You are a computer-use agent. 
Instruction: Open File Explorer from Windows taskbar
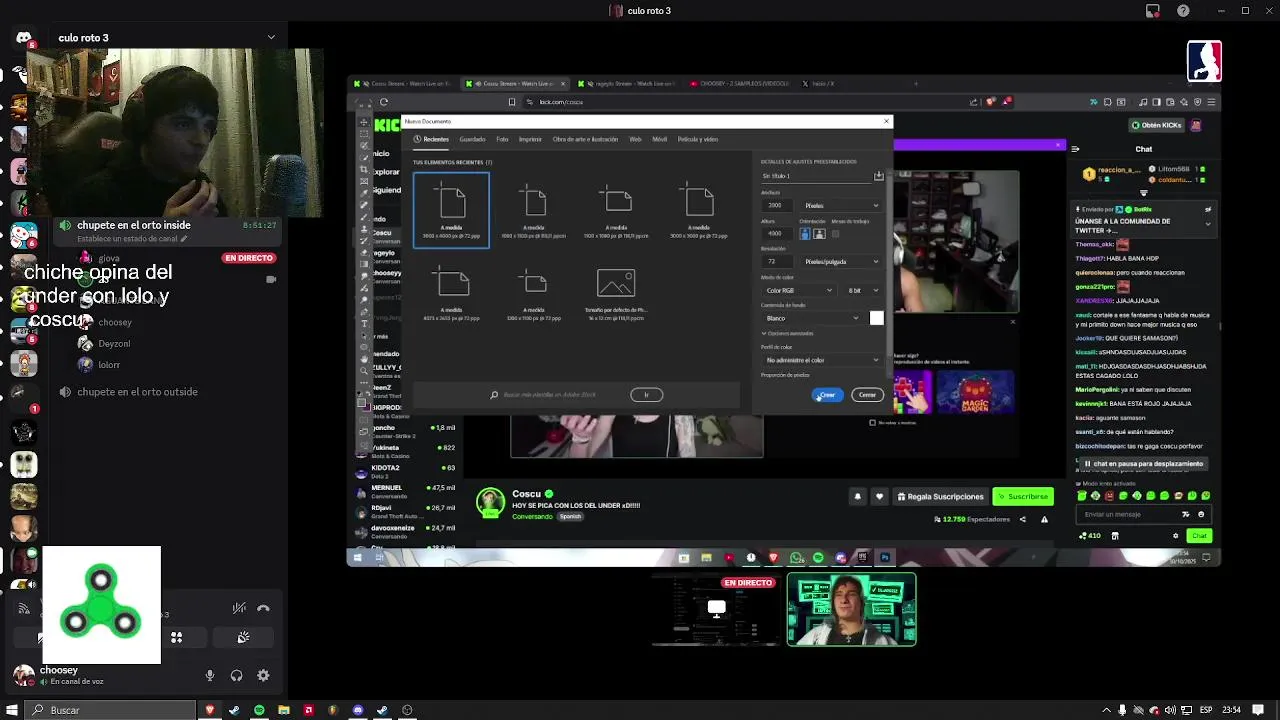coord(284,710)
